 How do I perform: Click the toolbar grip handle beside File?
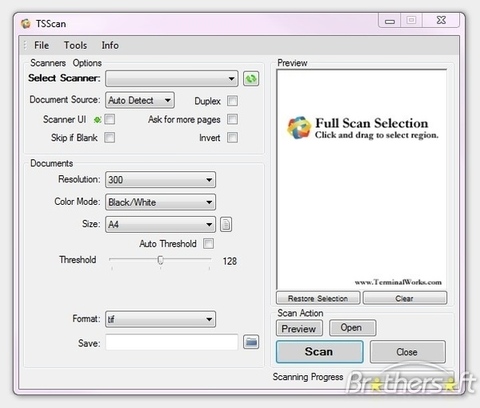tap(25, 45)
